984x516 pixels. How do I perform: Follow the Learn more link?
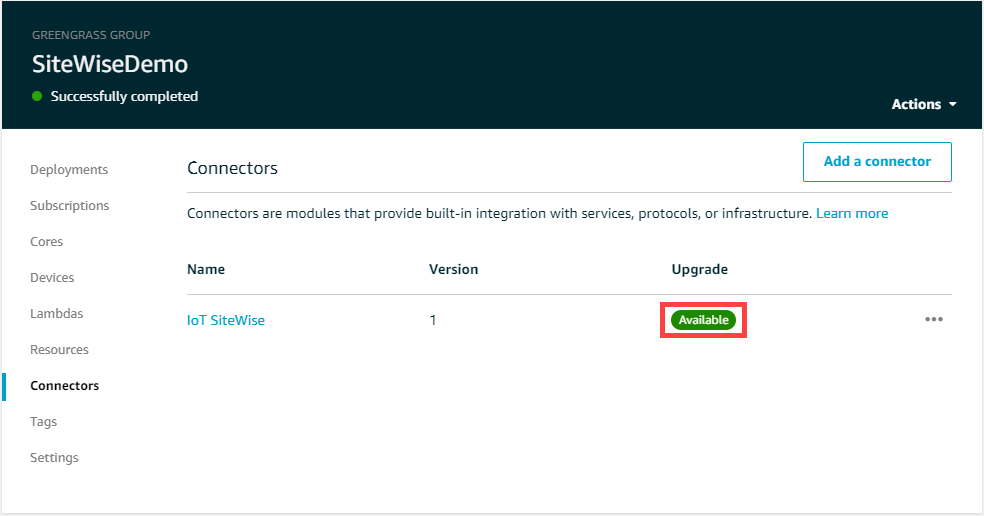[x=851, y=213]
